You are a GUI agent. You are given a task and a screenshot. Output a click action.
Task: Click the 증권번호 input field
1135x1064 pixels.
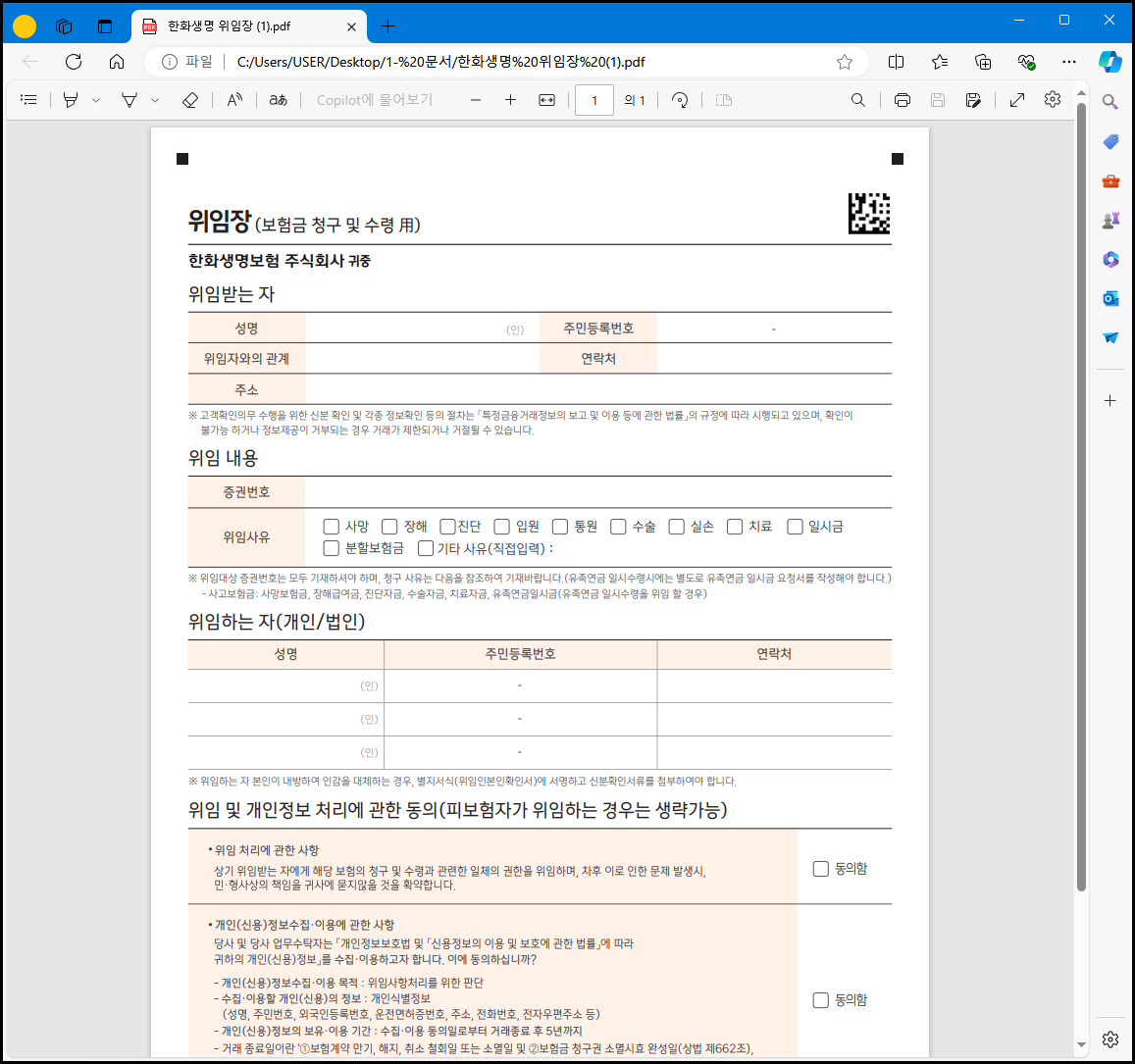(597, 492)
